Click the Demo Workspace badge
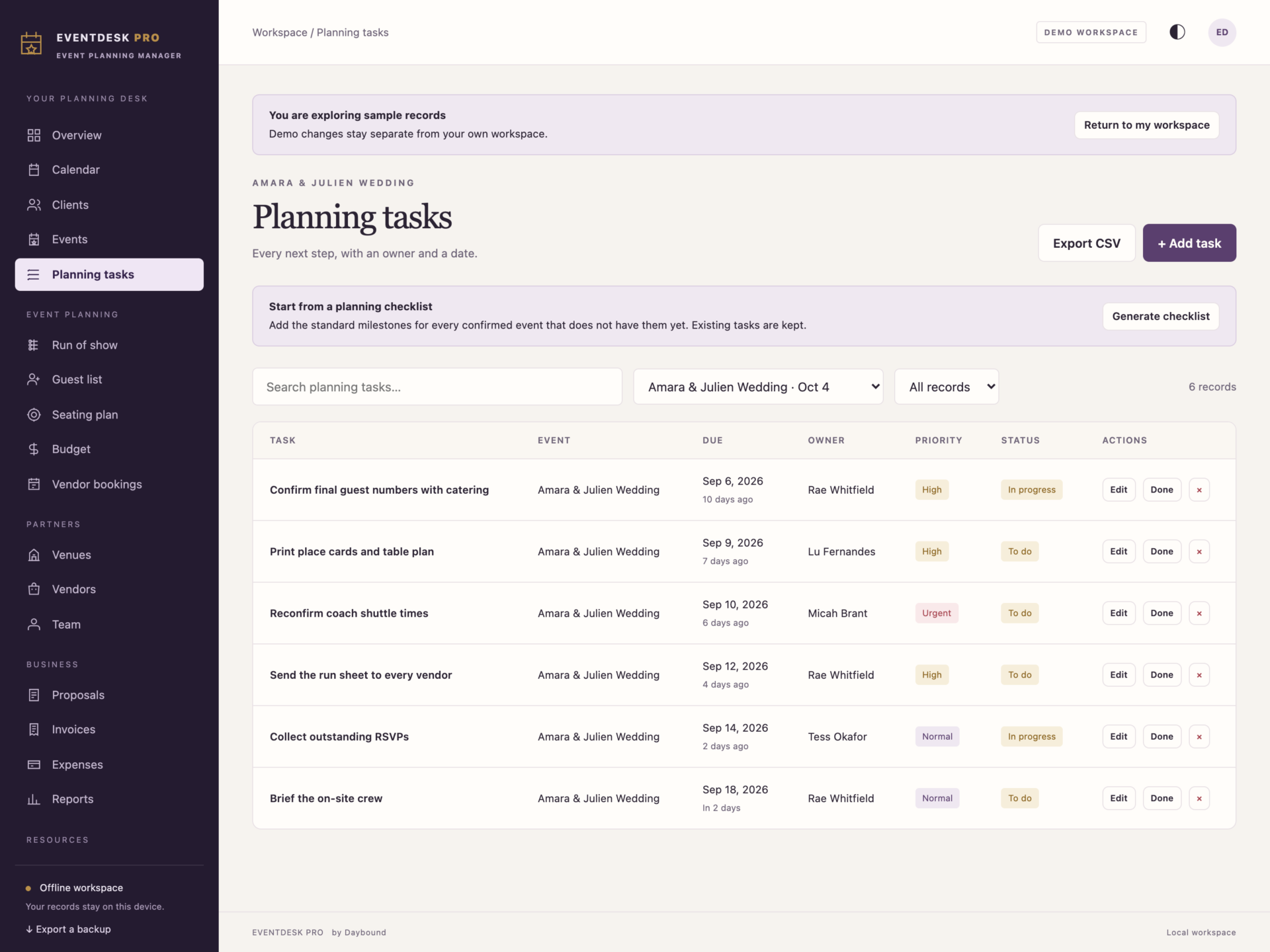The image size is (1270, 952). (x=1091, y=32)
